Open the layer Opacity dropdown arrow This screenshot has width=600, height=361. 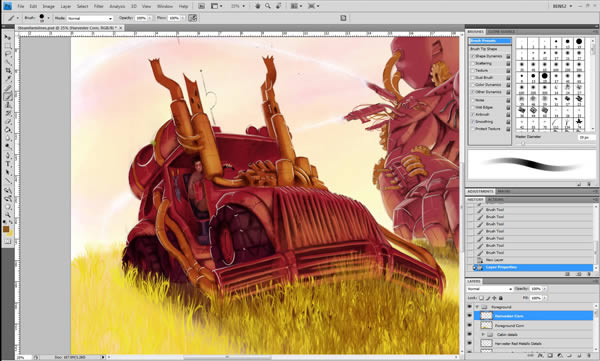(545, 289)
